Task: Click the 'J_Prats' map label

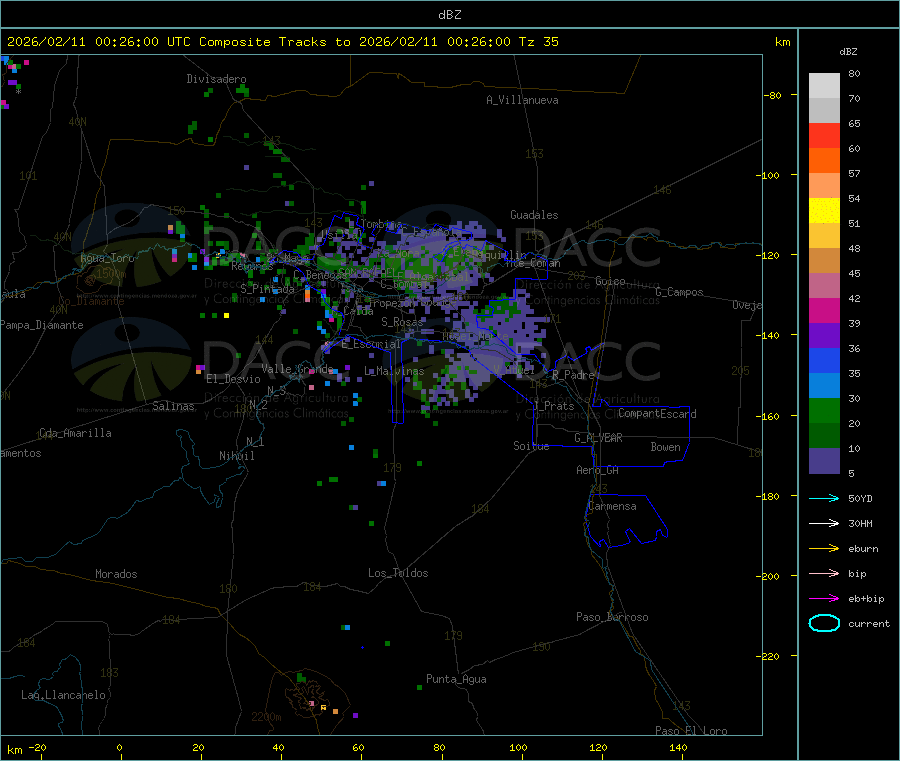Action: [x=553, y=406]
